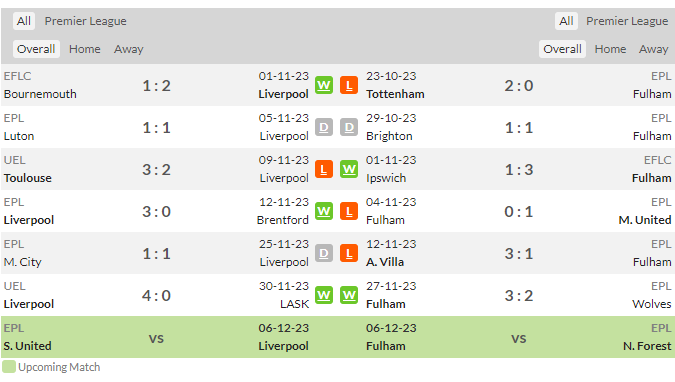Viewport: 675px width, 382px height.
Task: Select the right Away venue filter
Action: coord(653,49)
